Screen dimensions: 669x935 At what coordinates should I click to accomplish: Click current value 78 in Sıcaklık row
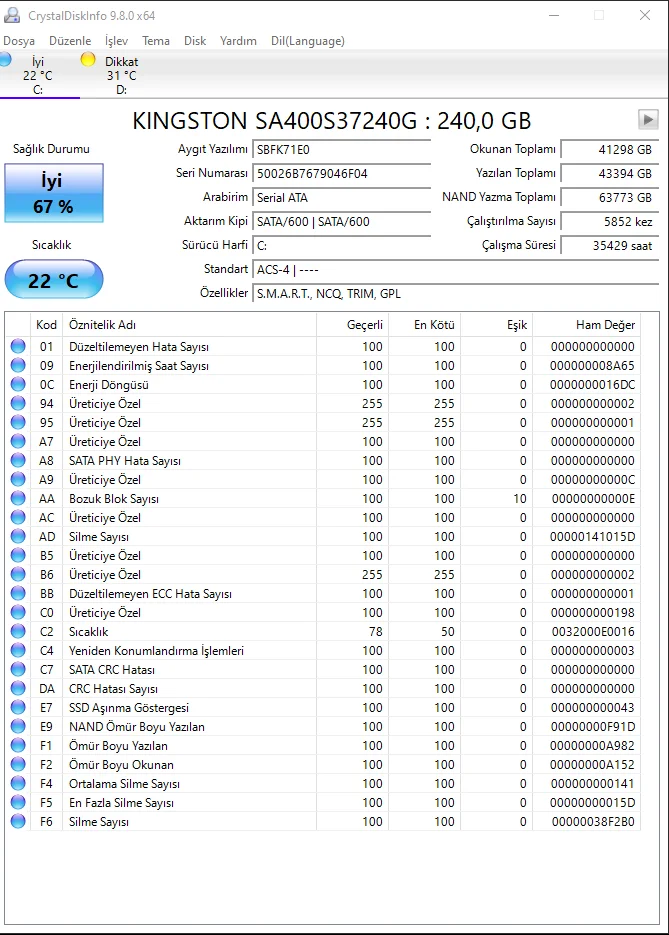tap(376, 631)
